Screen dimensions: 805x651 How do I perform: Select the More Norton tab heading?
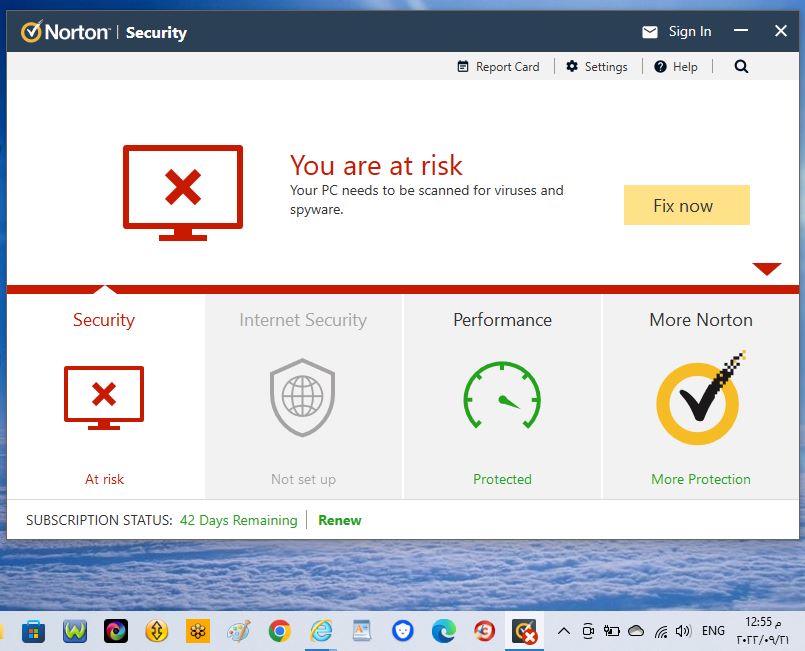(x=701, y=320)
